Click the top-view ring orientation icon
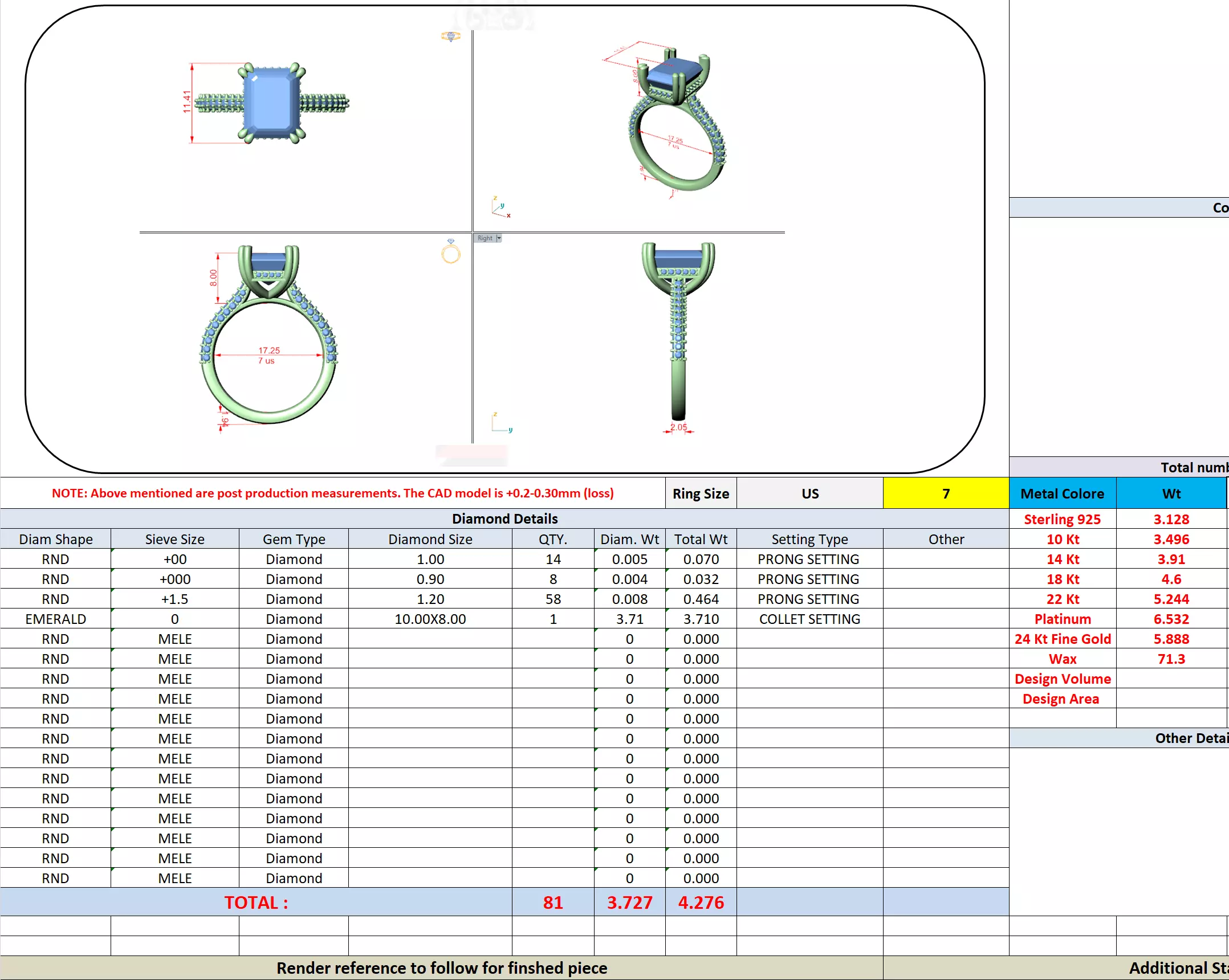 pos(450,36)
